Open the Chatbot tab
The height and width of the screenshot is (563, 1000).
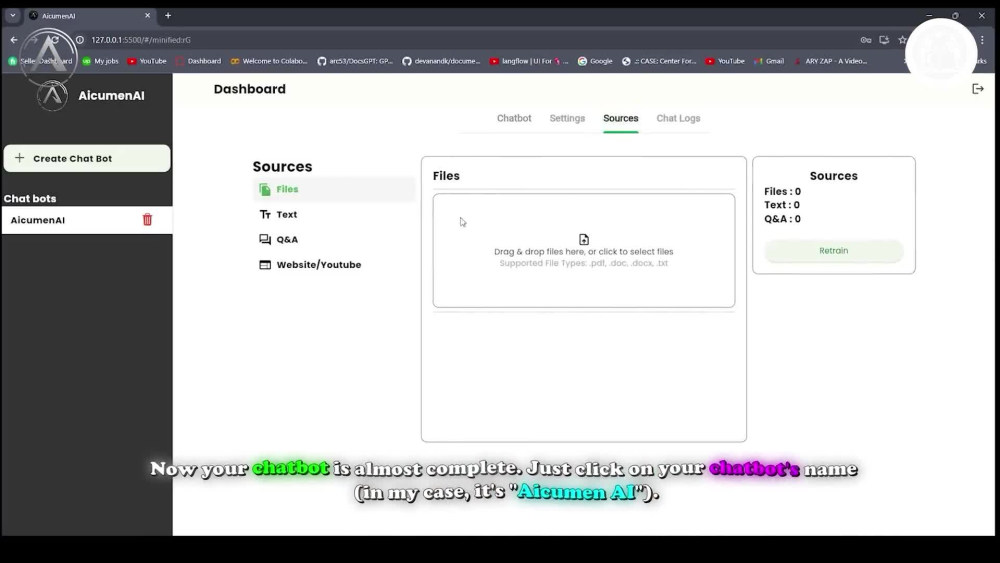click(x=514, y=118)
